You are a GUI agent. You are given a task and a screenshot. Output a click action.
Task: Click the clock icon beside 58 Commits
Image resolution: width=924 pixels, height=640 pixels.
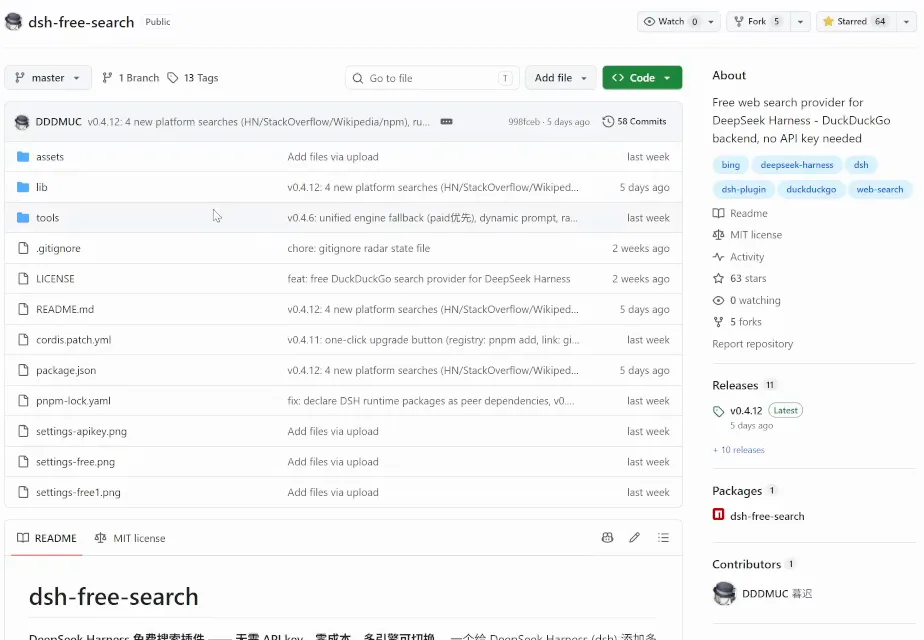point(608,121)
